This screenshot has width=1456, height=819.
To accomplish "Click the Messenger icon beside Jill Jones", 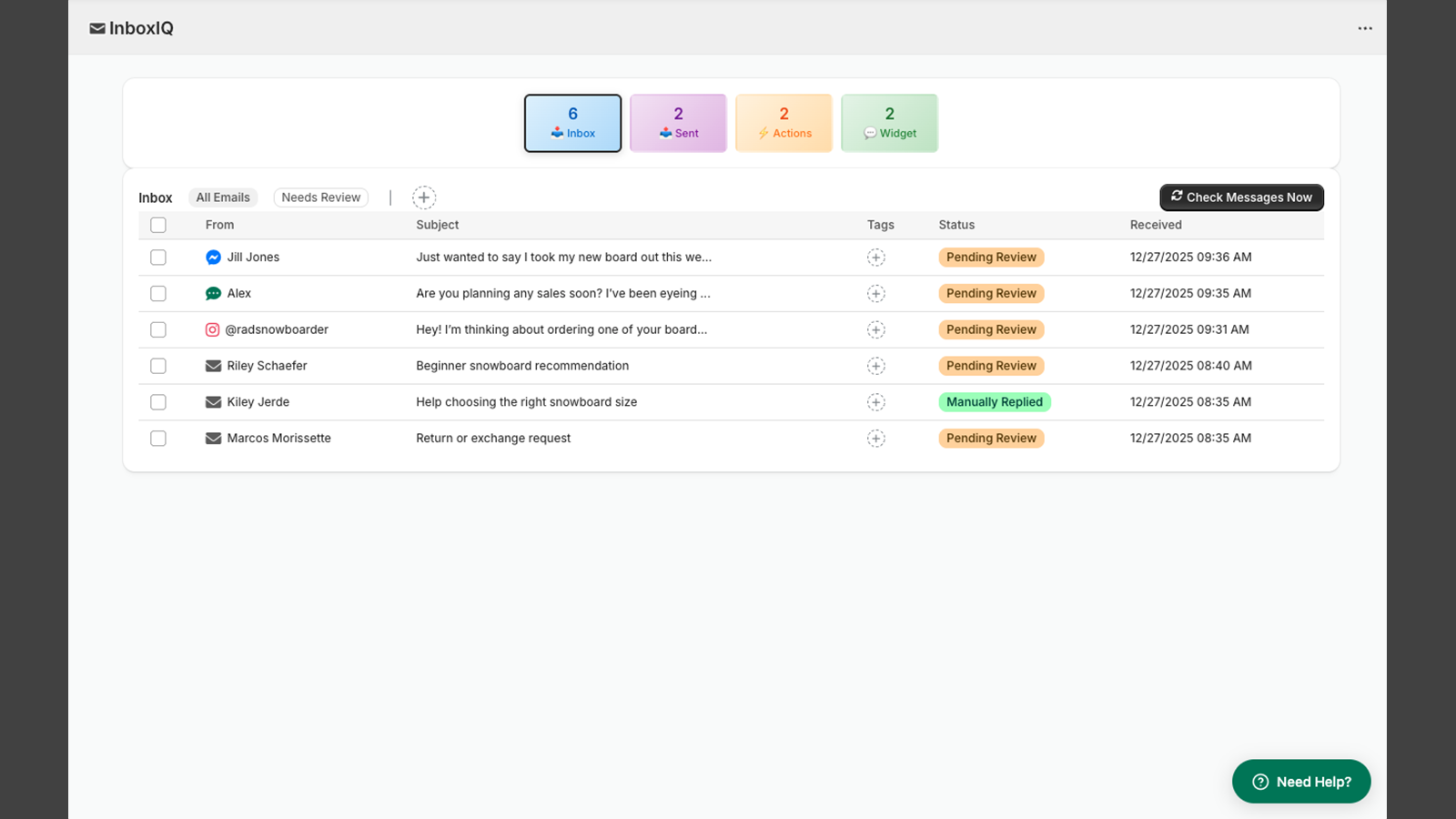I will click(x=213, y=258).
